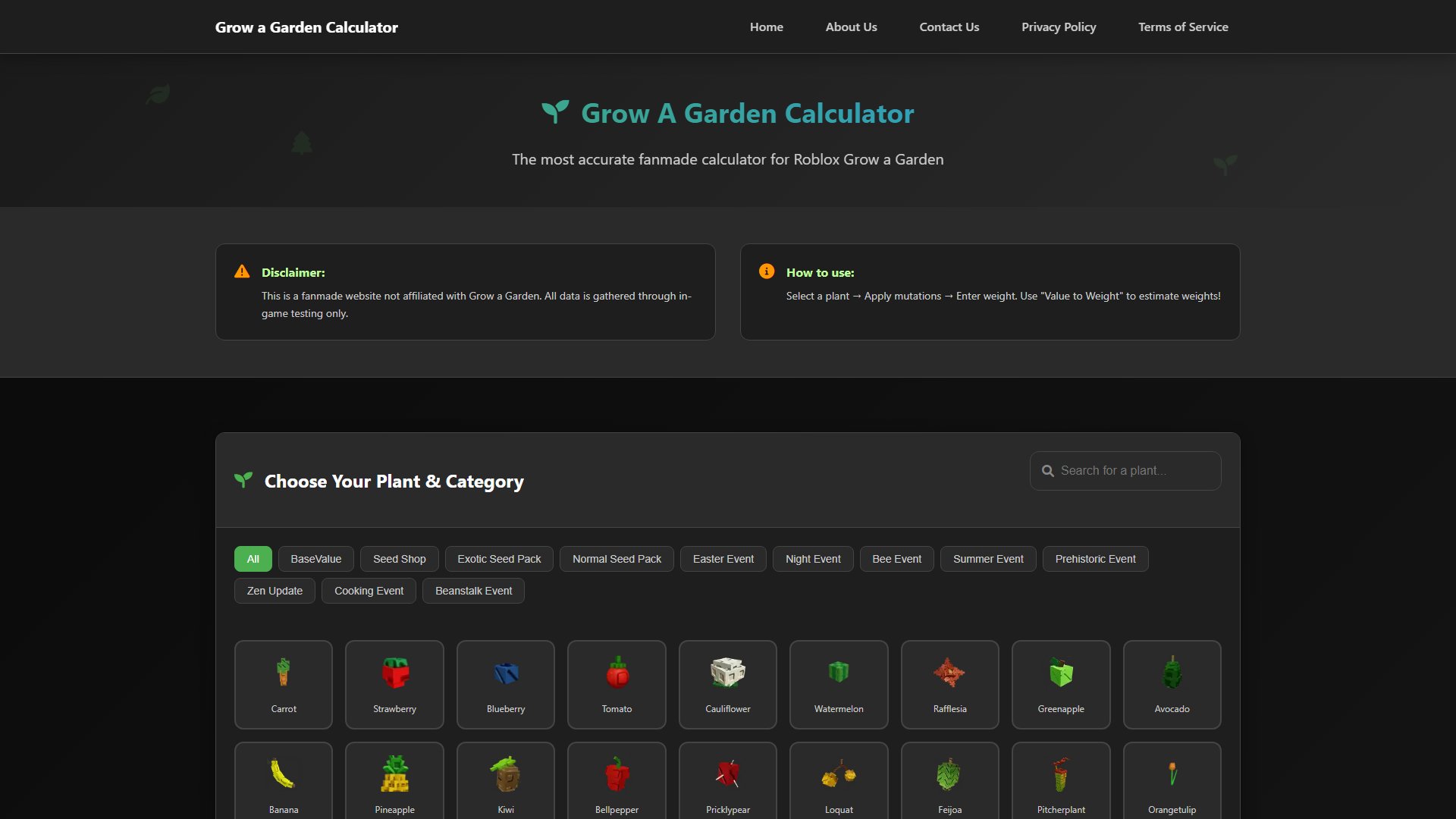
Task: Pick the Feijoa plant icon
Action: 949,774
